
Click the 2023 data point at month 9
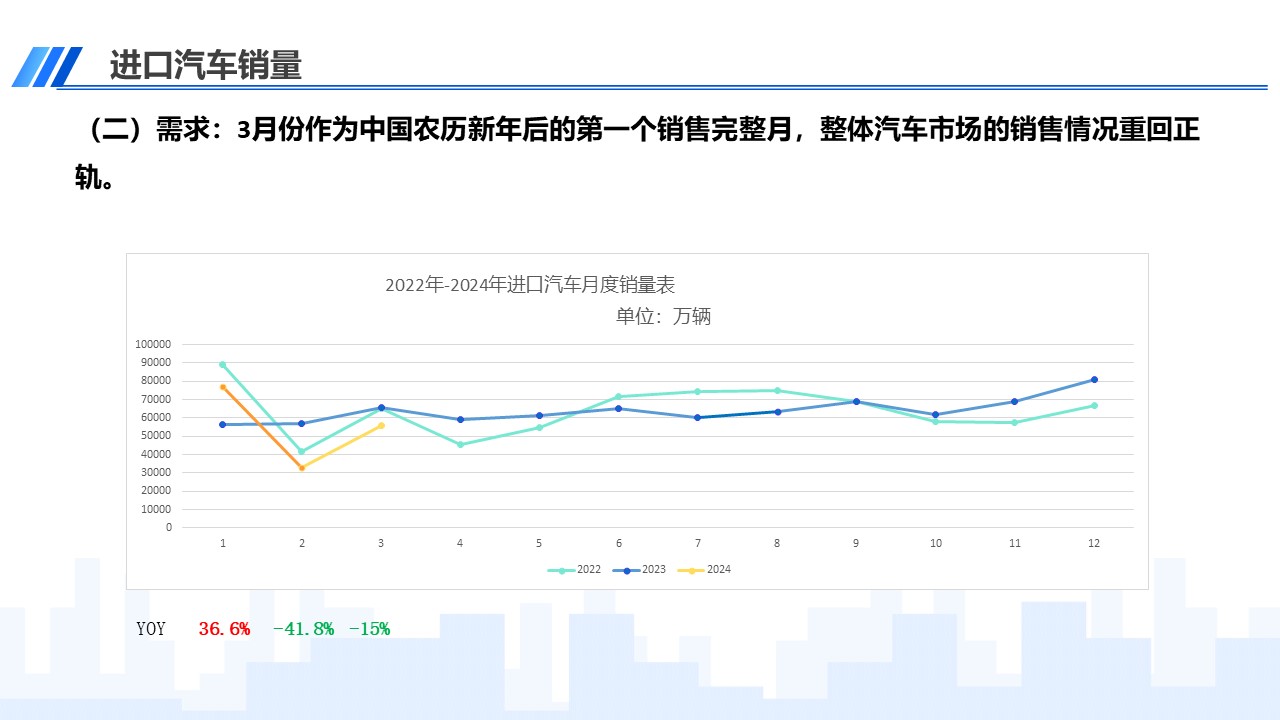pos(856,401)
